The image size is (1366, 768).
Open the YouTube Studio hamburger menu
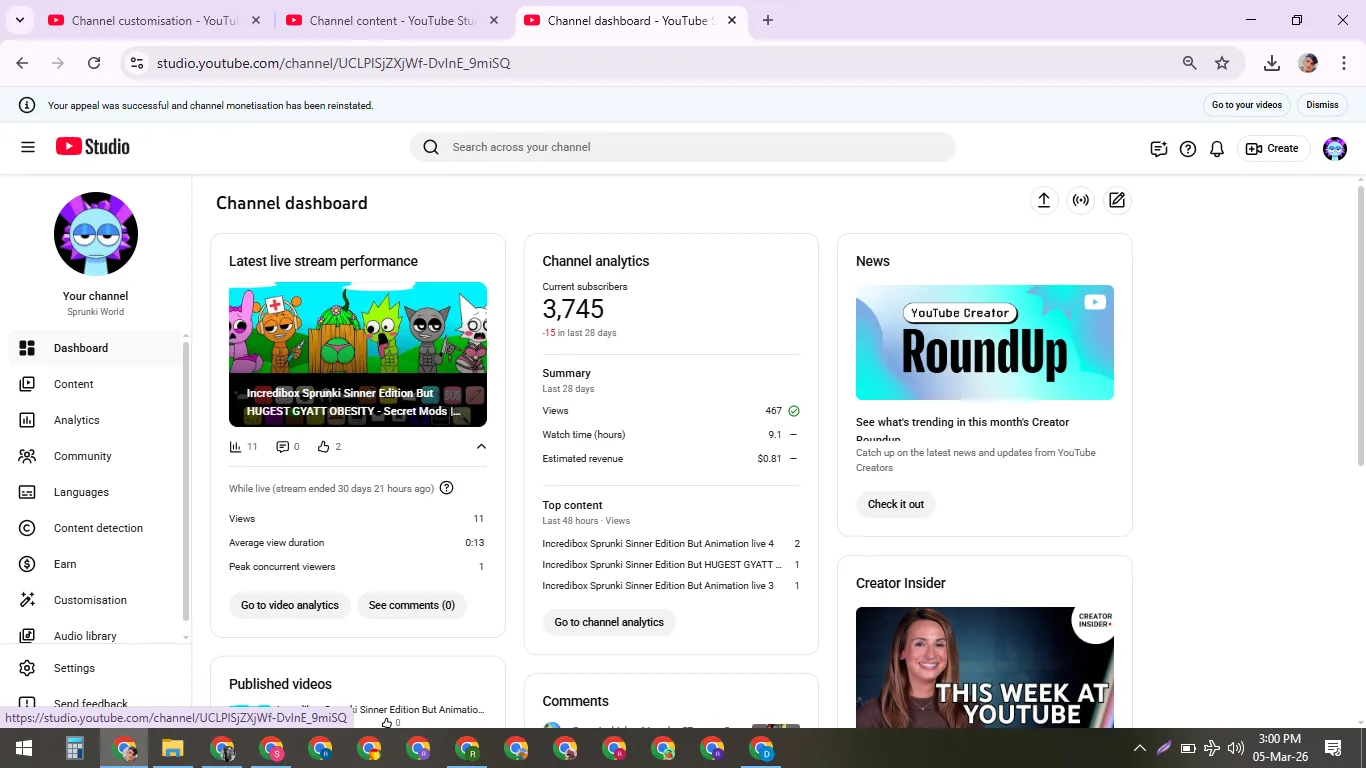(28, 148)
